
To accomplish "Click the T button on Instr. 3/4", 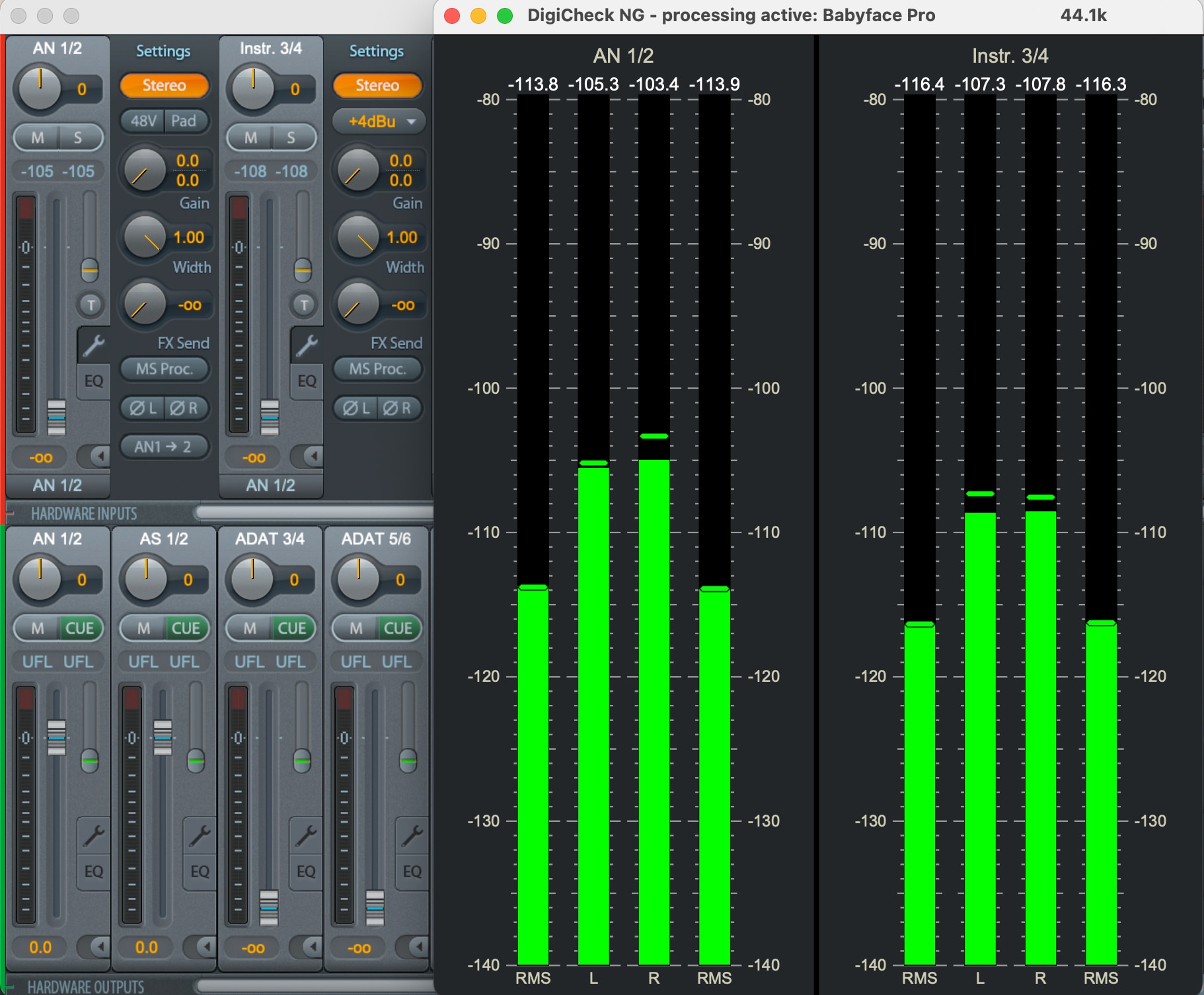I will point(303,305).
